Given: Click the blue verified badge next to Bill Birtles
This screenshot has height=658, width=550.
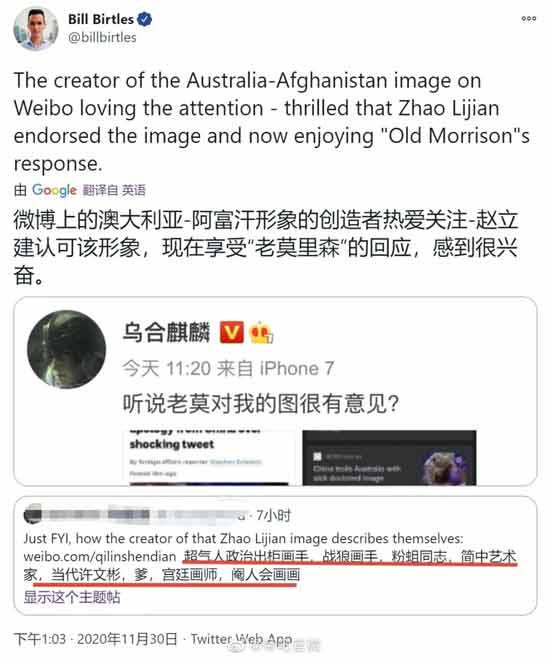Looking at the screenshot, I should click(x=145, y=19).
